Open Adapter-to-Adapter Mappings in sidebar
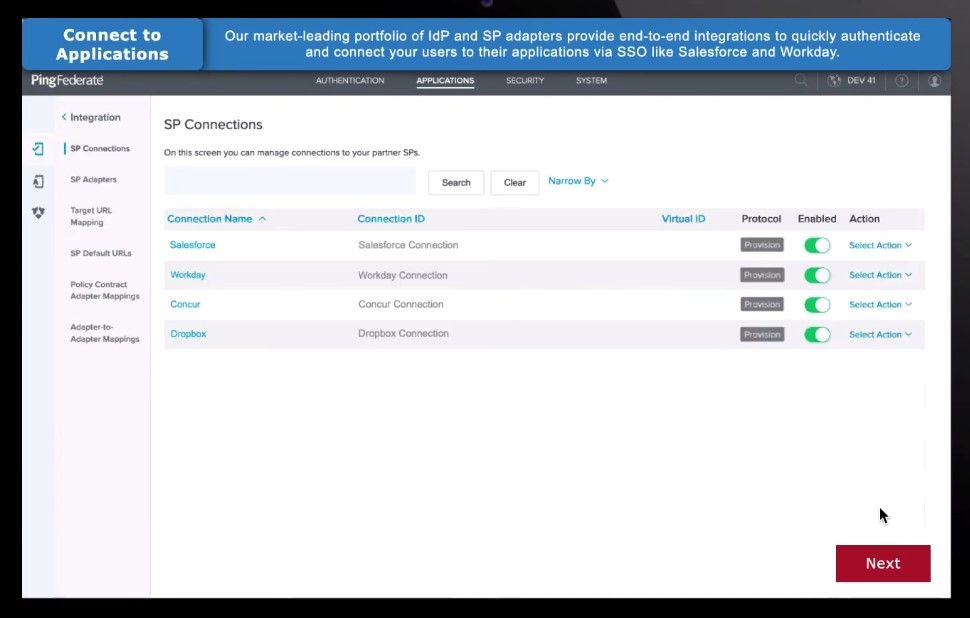Image resolution: width=970 pixels, height=618 pixels. pyautogui.click(x=105, y=333)
